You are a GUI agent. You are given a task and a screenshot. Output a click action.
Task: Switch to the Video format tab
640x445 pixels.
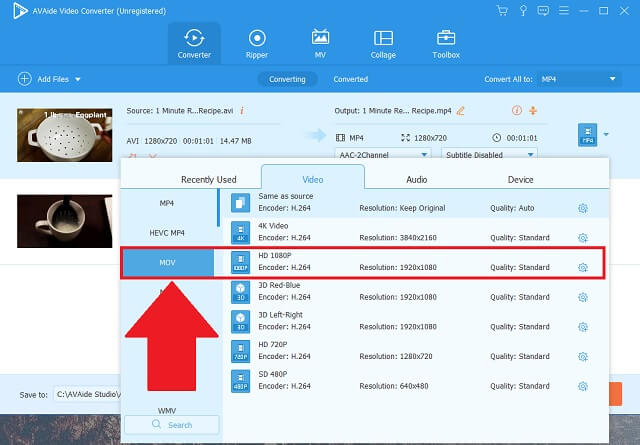(x=313, y=179)
